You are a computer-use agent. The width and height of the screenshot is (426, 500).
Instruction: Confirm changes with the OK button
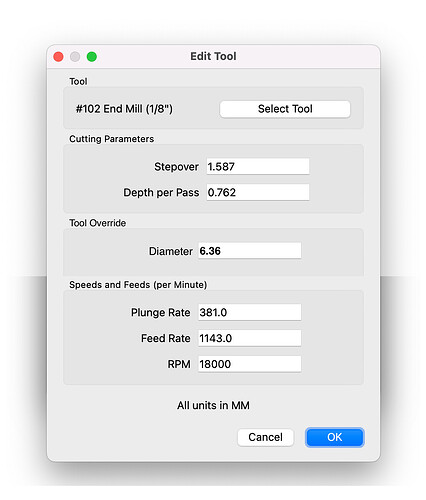coord(334,437)
